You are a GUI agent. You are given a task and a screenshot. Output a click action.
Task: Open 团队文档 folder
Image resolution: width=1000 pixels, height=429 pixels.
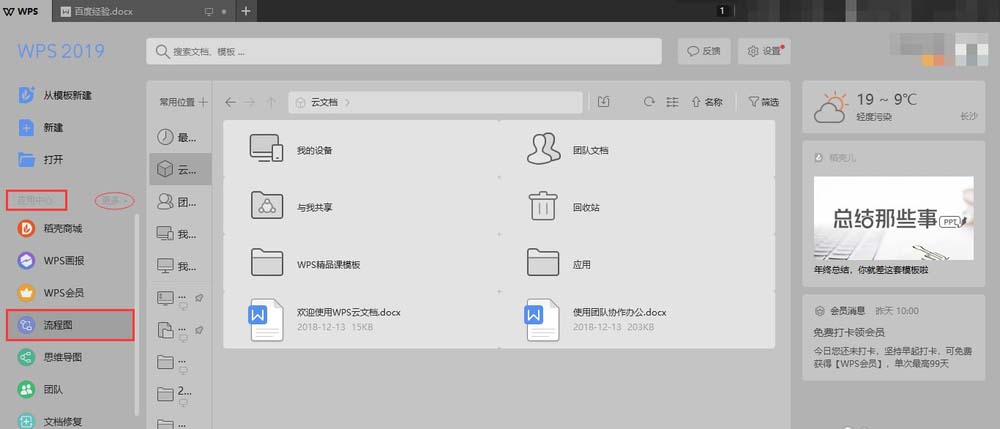(637, 149)
